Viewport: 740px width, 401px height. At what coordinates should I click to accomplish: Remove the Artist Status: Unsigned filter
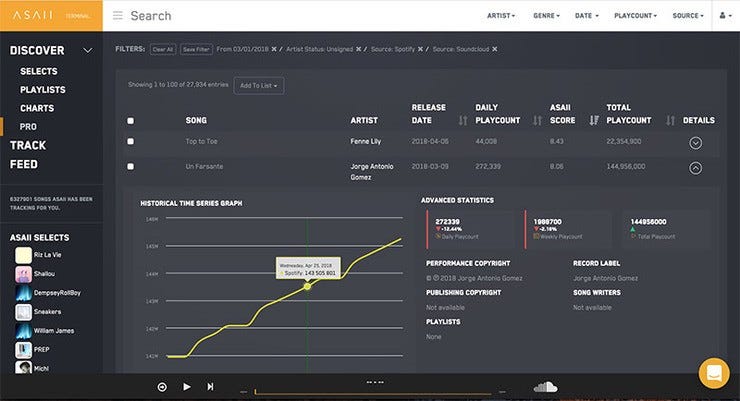tap(359, 49)
